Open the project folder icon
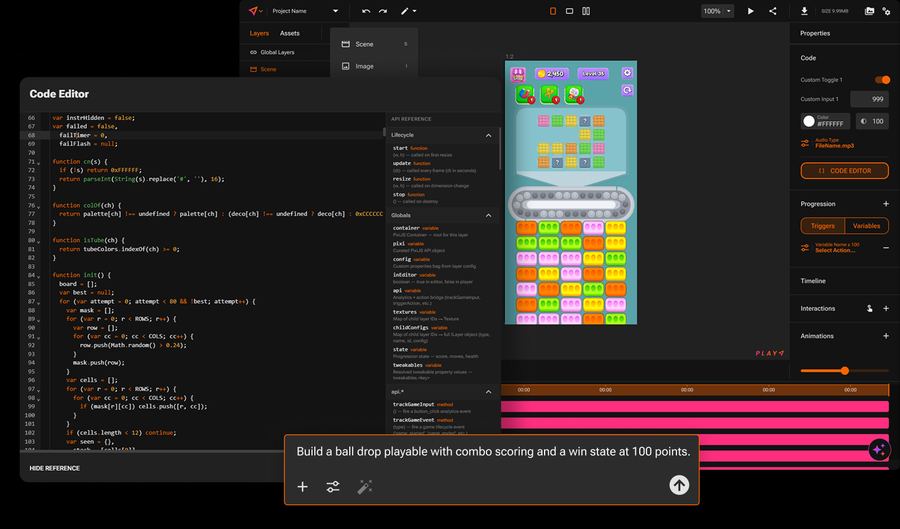The image size is (900, 529). [870, 11]
